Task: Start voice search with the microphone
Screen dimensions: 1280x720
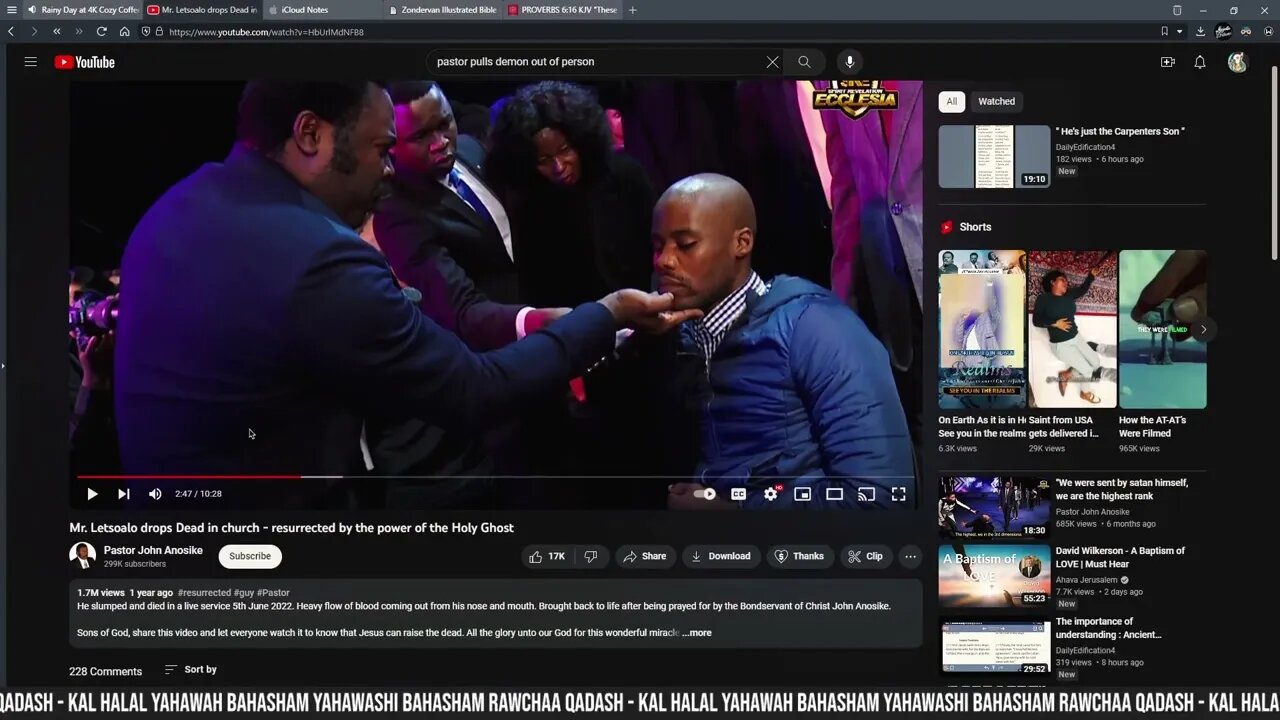Action: pyautogui.click(x=849, y=62)
